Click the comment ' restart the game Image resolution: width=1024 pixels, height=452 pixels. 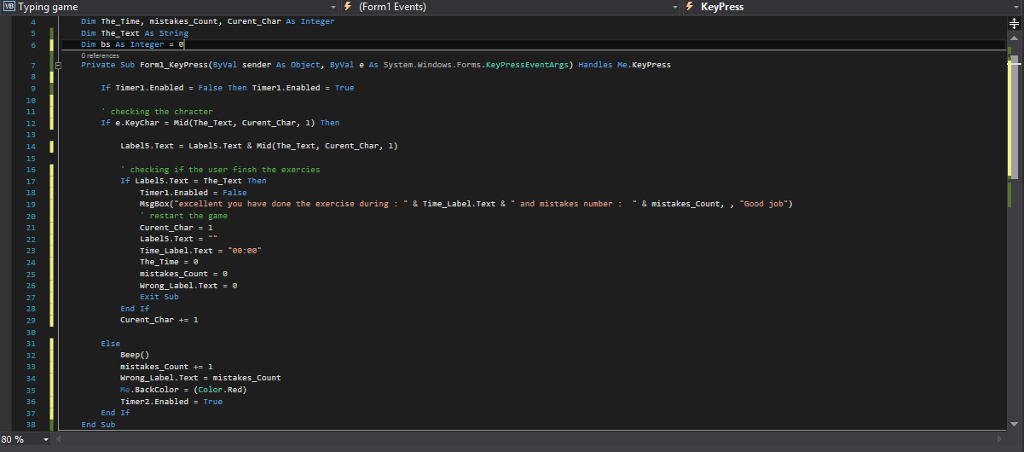pyautogui.click(x=182, y=216)
